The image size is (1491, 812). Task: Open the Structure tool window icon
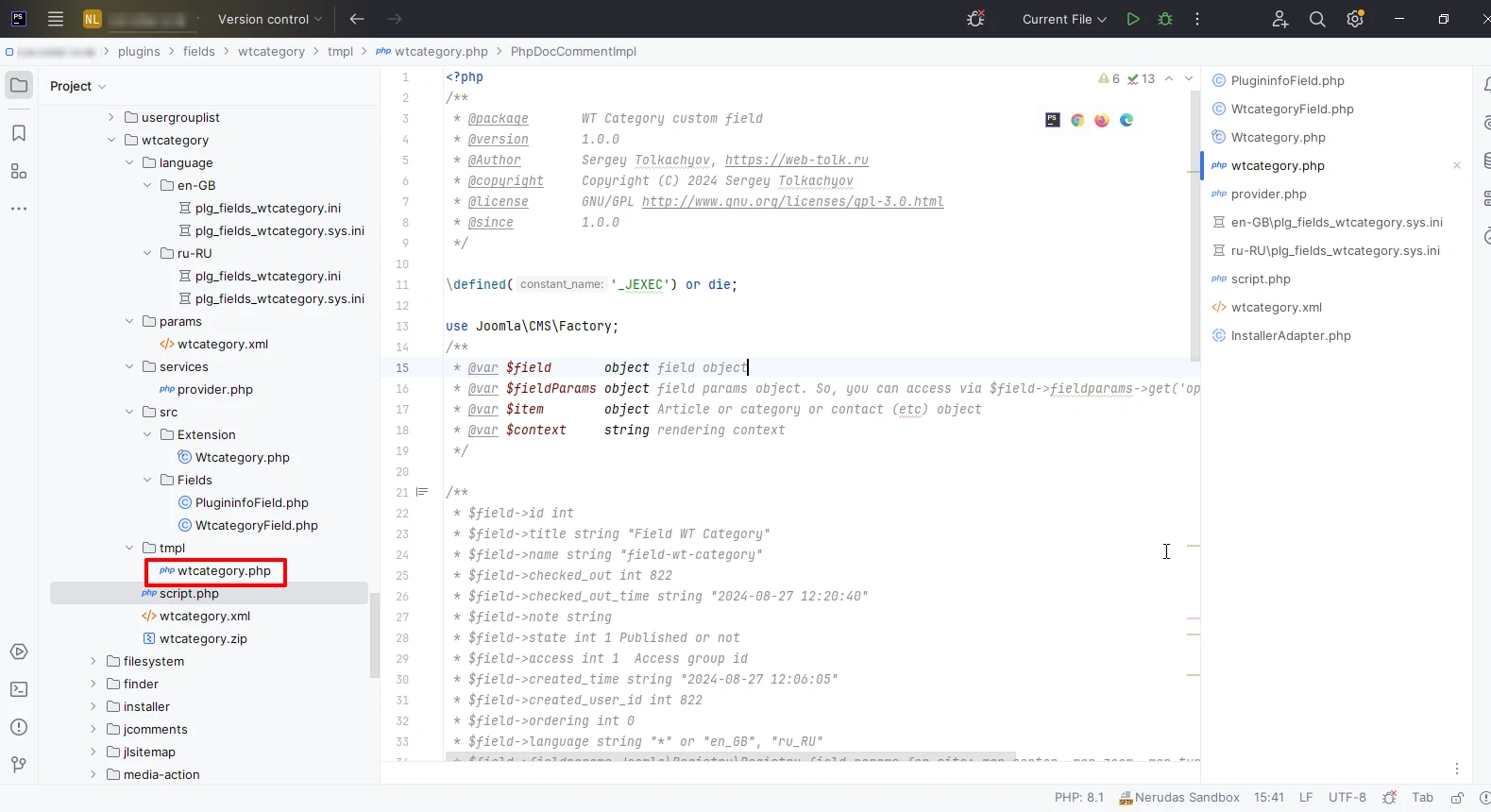19,171
